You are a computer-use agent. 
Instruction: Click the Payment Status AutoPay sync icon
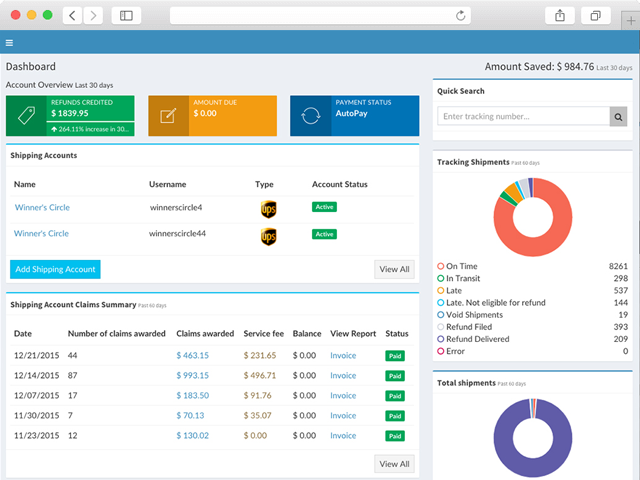(x=311, y=116)
